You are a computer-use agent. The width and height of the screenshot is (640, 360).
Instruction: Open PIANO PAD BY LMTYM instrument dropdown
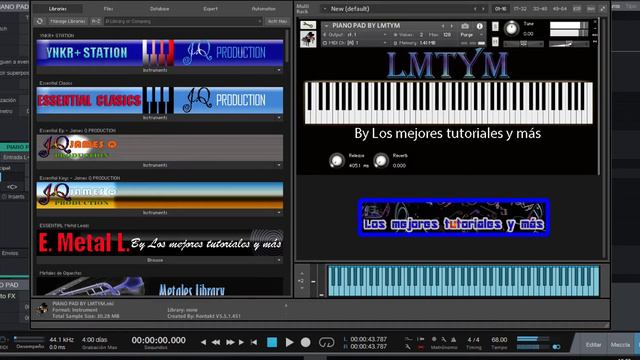(x=327, y=26)
